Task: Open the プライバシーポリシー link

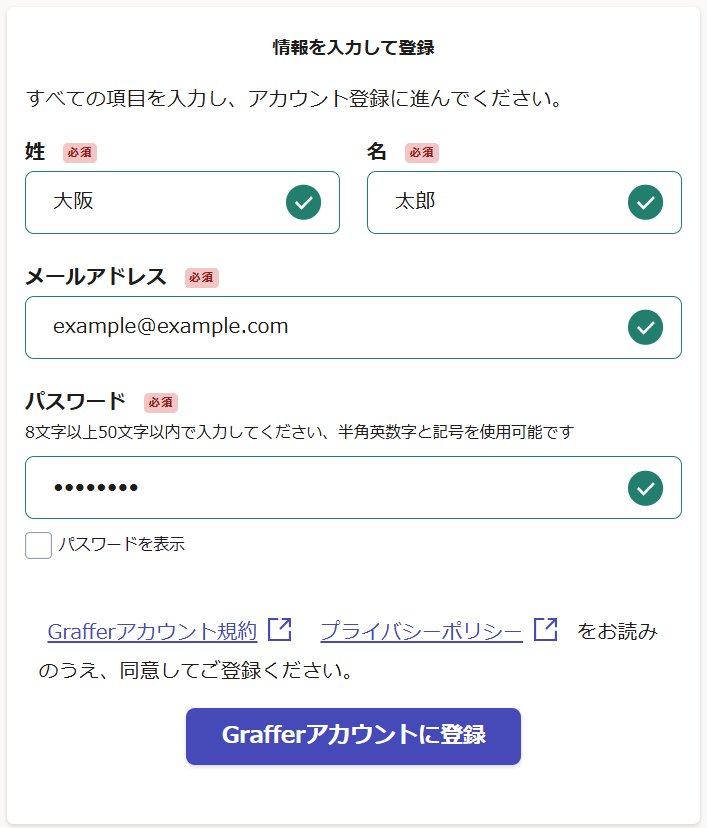Action: 421,632
